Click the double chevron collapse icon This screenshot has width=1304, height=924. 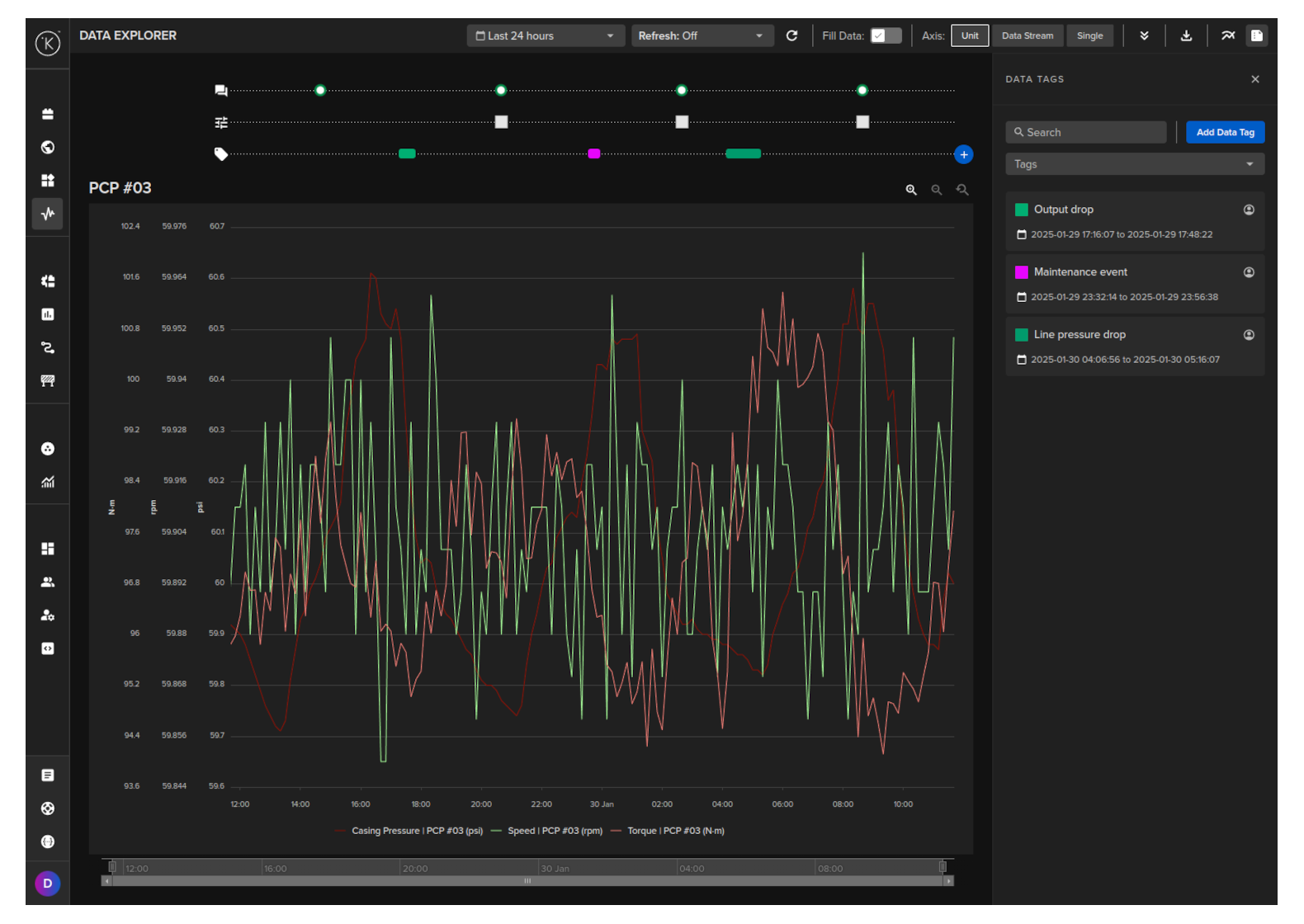[1144, 35]
